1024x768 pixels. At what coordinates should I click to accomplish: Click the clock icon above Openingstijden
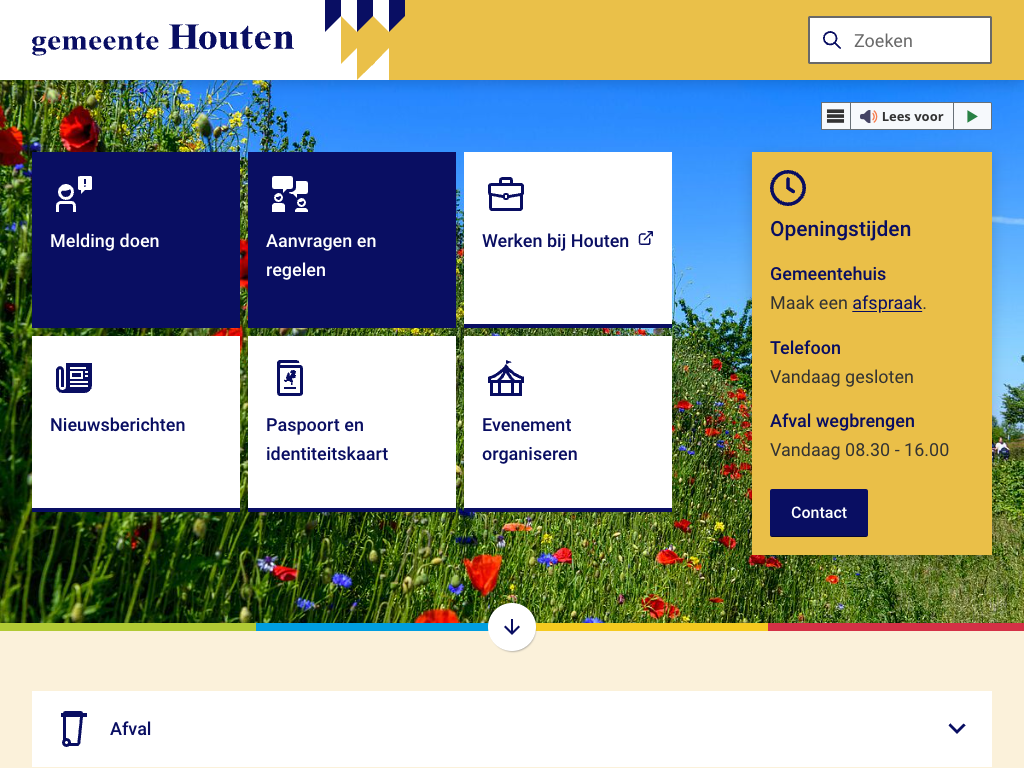coord(788,188)
